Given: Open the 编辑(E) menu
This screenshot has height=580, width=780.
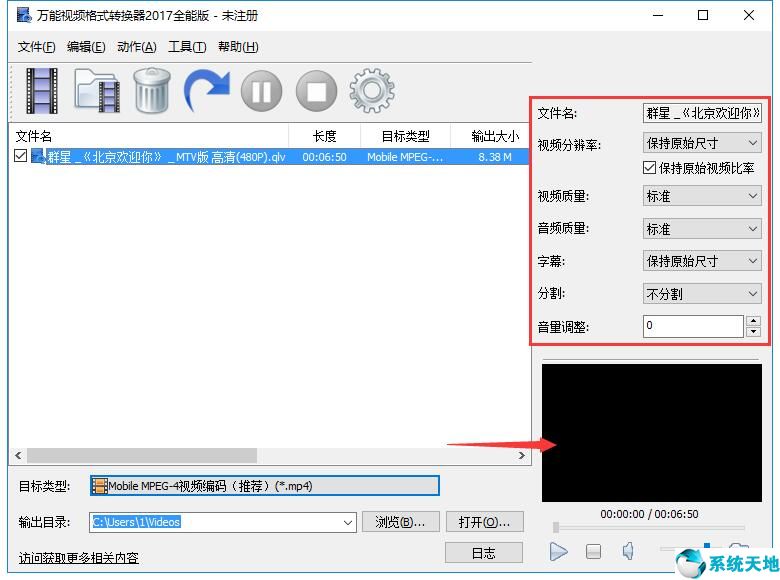Looking at the screenshot, I should click(x=86, y=47).
